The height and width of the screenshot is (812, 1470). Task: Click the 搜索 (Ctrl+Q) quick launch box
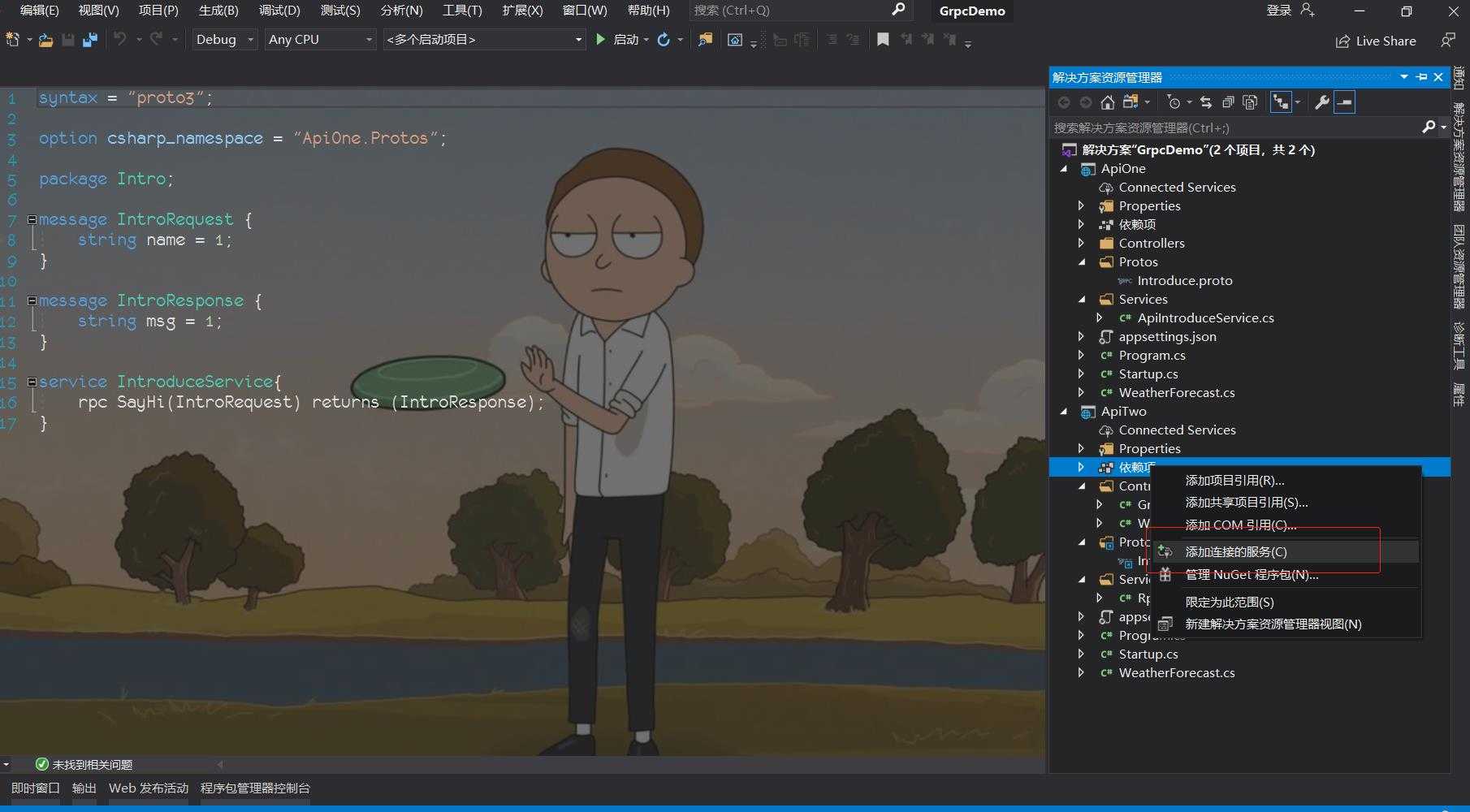pos(800,11)
